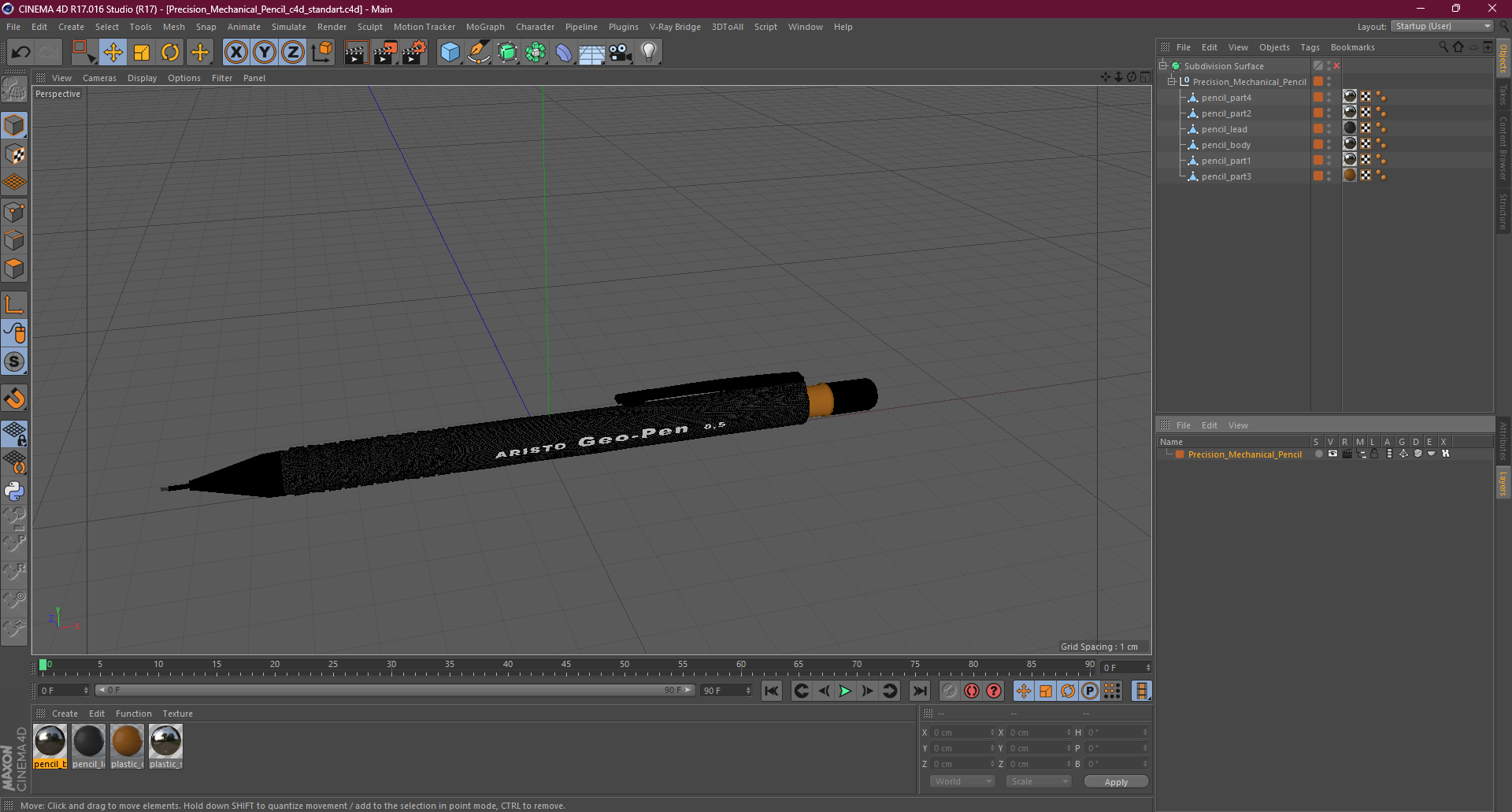Open Simulate menu

289,27
